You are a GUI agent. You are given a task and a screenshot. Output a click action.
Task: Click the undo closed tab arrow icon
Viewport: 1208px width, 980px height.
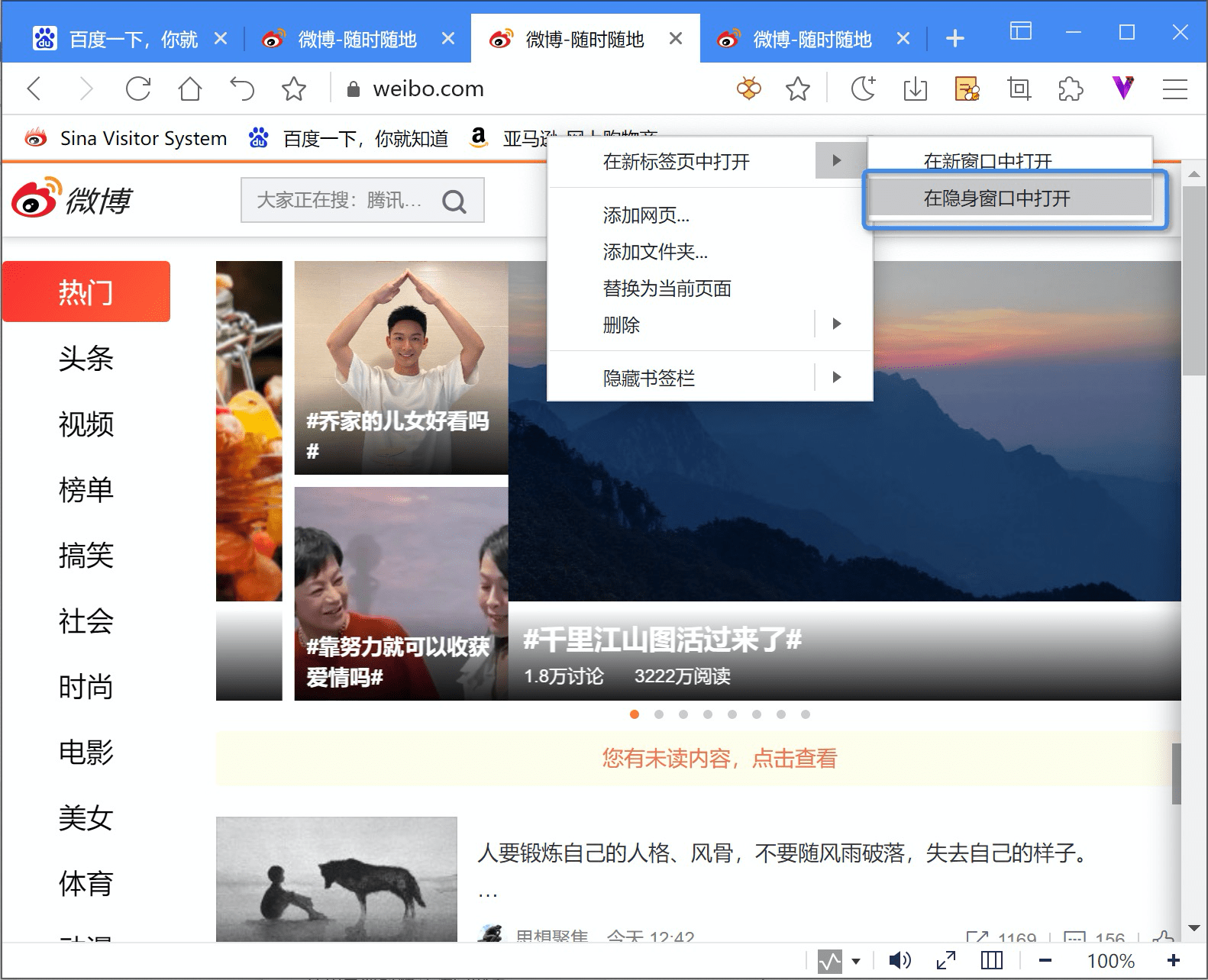pos(242,89)
